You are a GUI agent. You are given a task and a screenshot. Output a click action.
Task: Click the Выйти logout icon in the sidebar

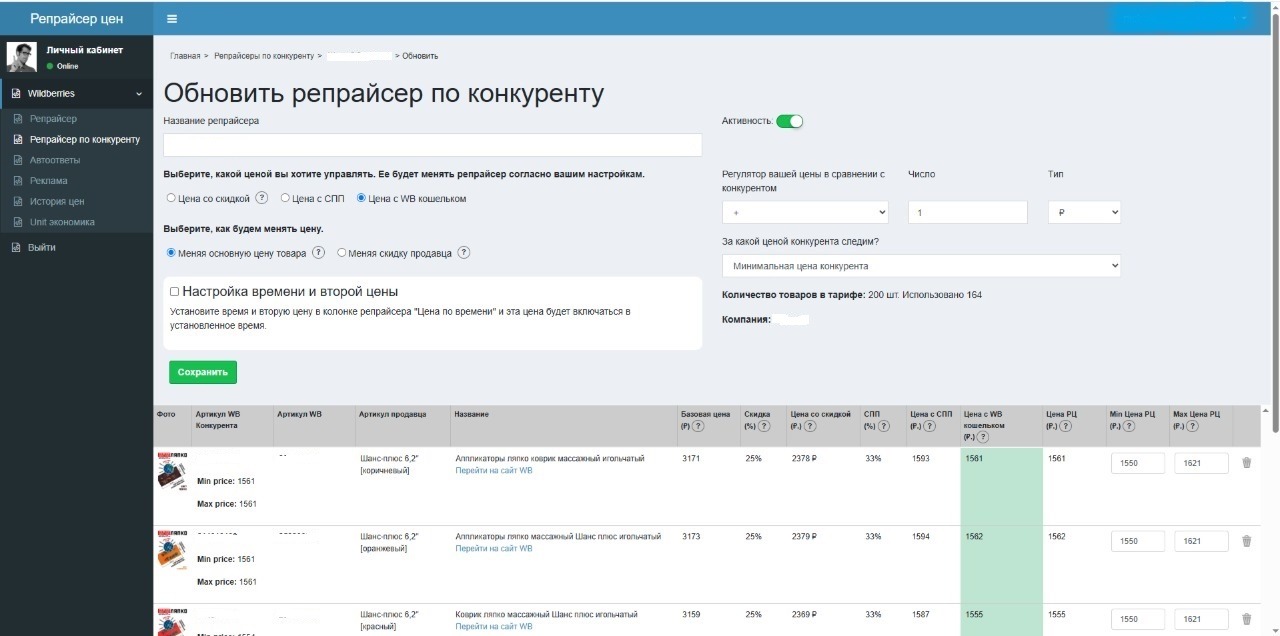coord(16,248)
